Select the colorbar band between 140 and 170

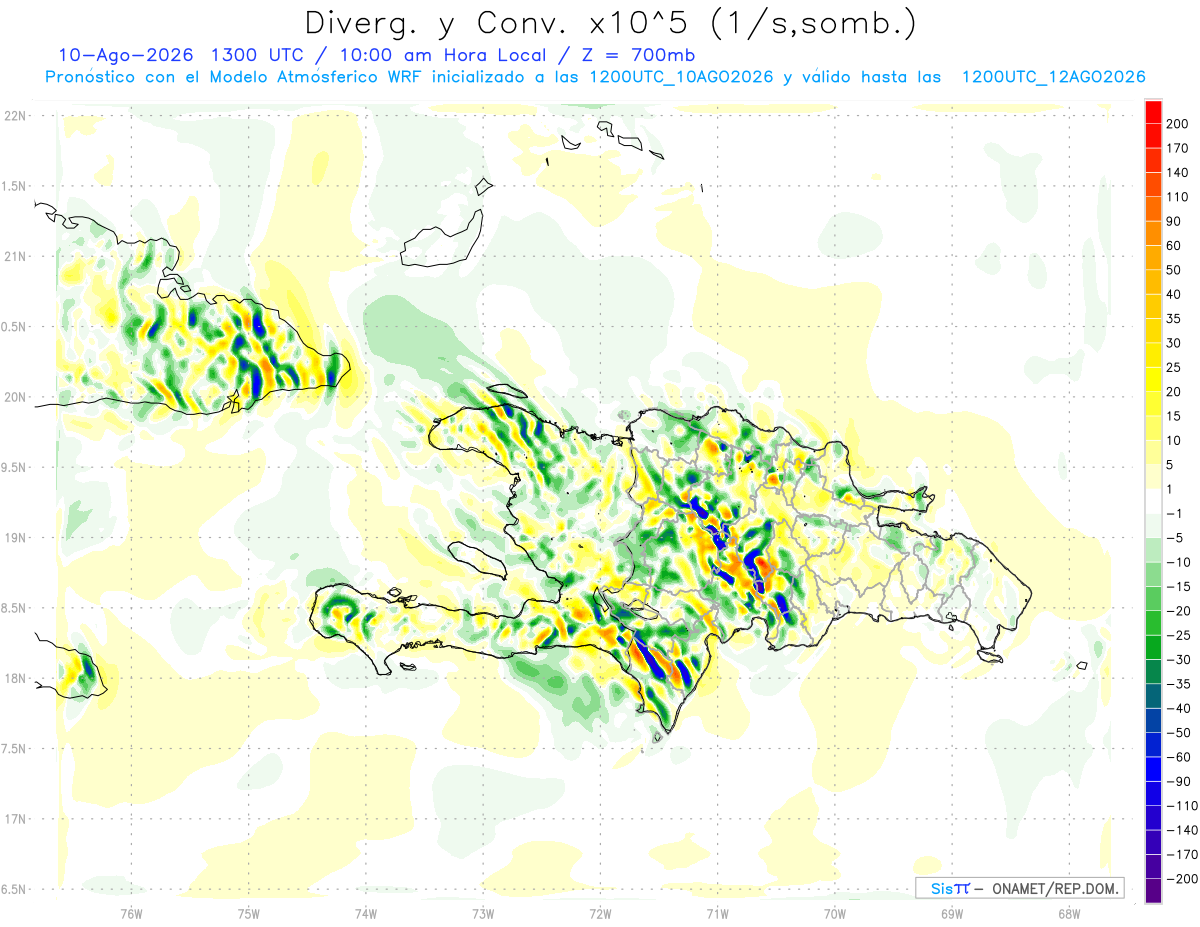click(1153, 161)
